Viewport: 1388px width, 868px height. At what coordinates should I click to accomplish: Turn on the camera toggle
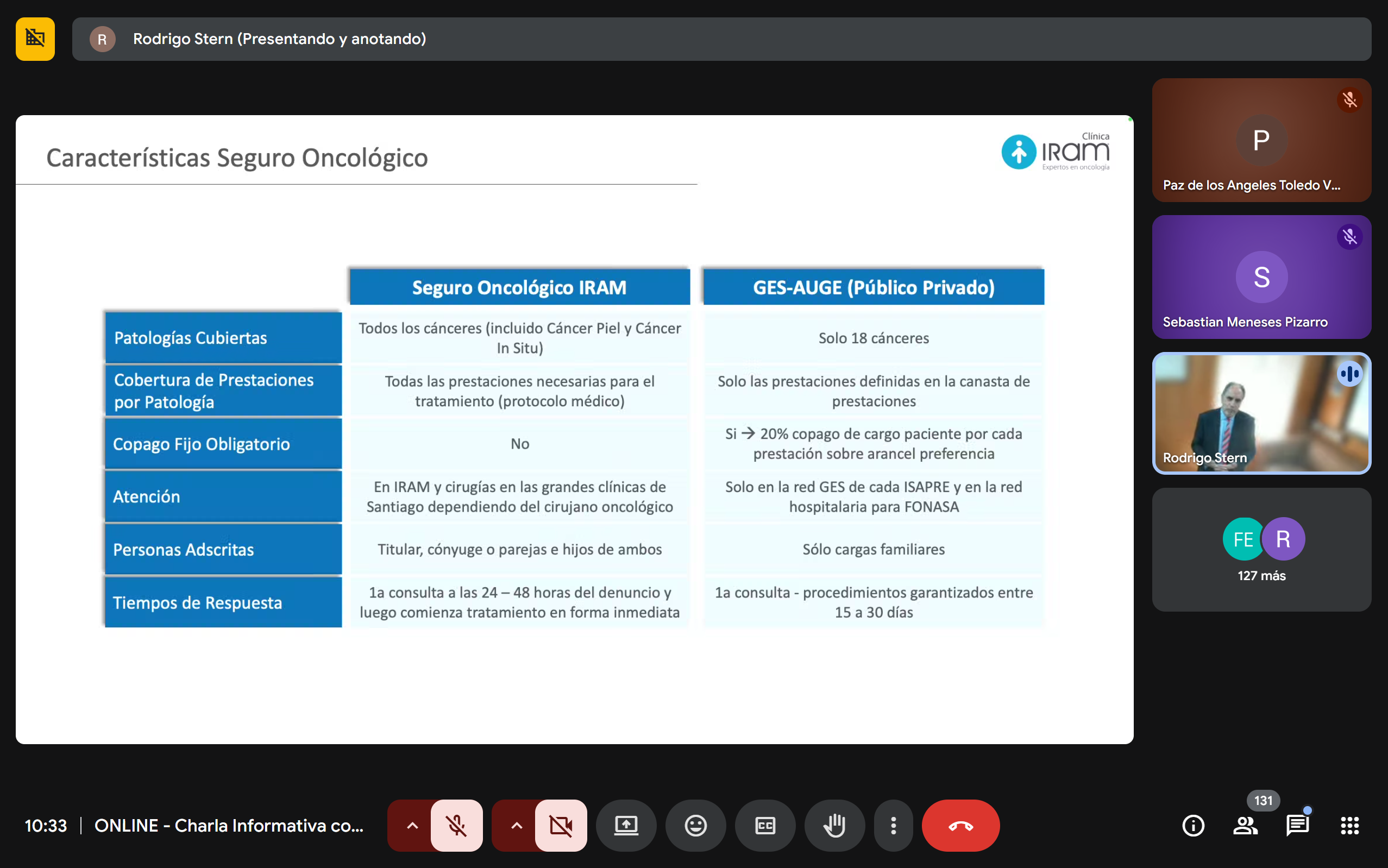click(x=560, y=826)
